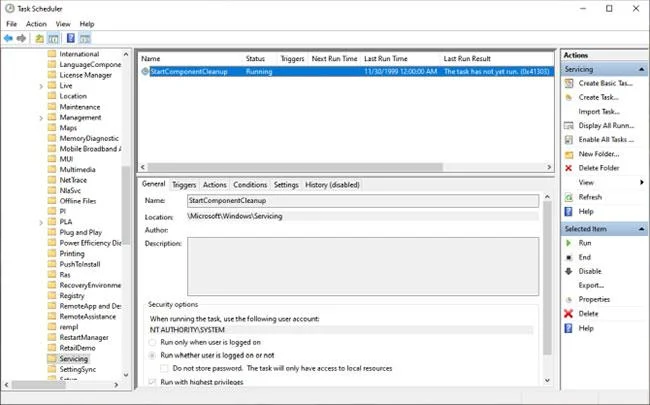The width and height of the screenshot is (650, 405).
Task: Click Delete under Selected Item
Action: (588, 314)
